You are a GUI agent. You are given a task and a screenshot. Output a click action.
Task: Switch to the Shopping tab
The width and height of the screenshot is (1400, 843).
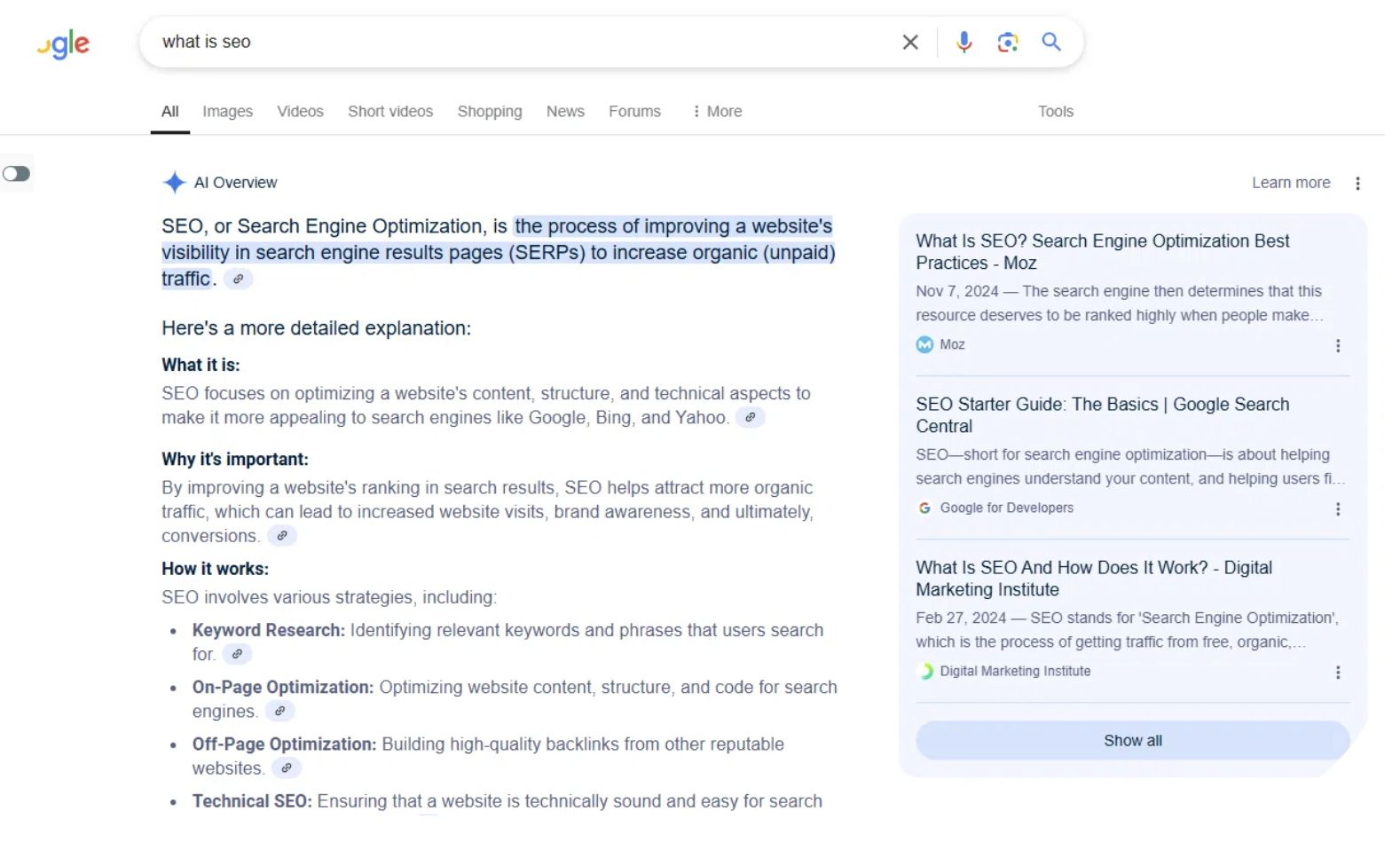tap(490, 111)
